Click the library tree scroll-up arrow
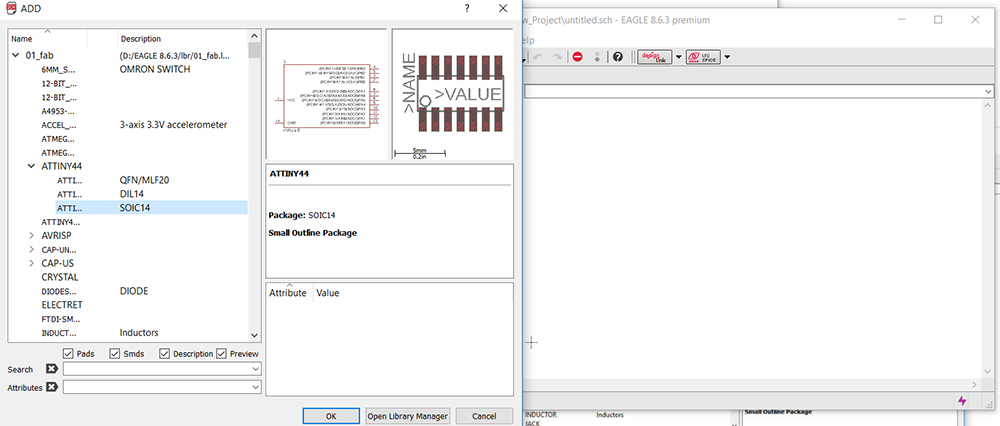The width and height of the screenshot is (1000, 426). (x=255, y=36)
